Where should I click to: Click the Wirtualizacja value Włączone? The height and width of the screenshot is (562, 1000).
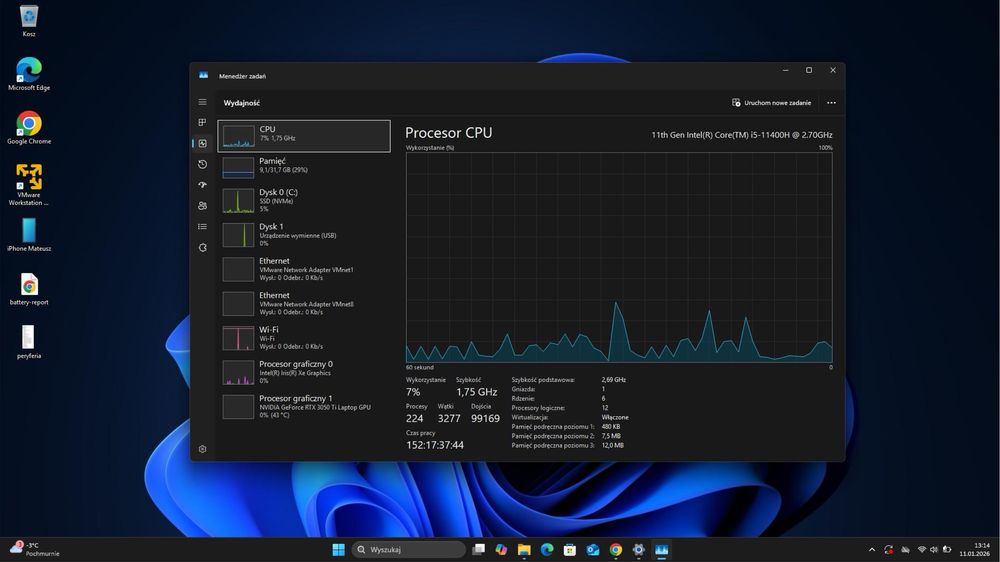coord(615,417)
